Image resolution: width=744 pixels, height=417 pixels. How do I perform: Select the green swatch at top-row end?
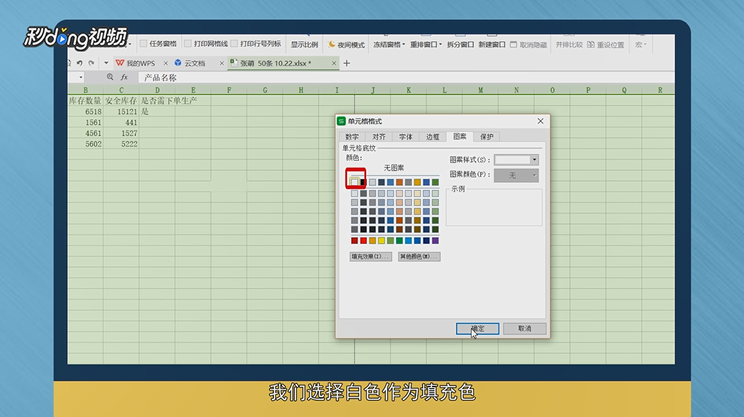tap(435, 182)
